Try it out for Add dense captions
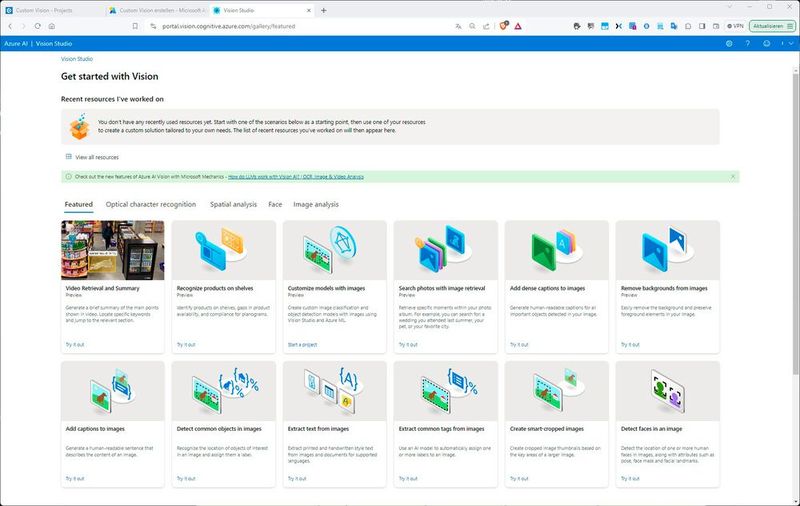 519,345
